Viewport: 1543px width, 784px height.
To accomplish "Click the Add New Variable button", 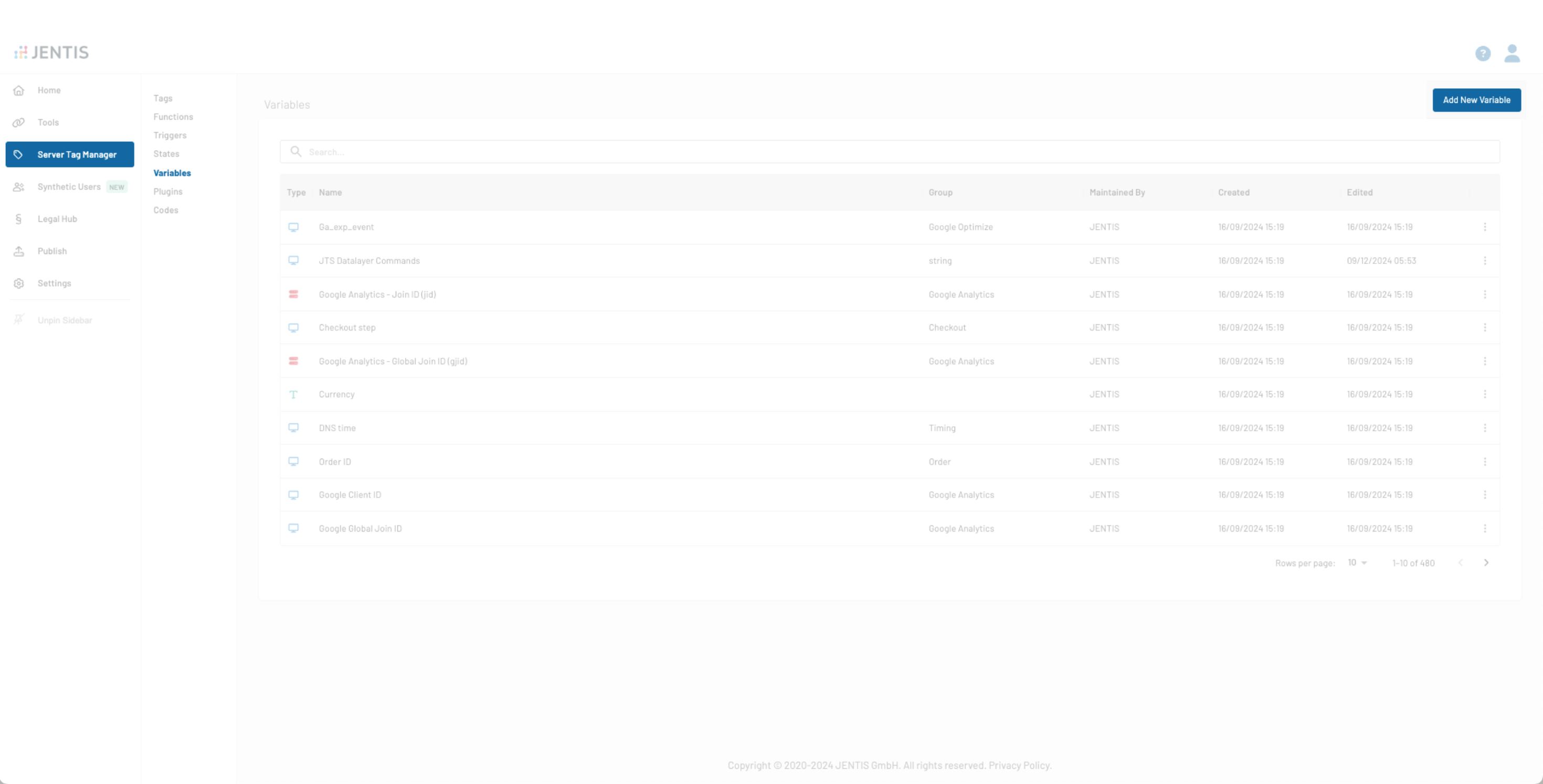I will (1476, 100).
